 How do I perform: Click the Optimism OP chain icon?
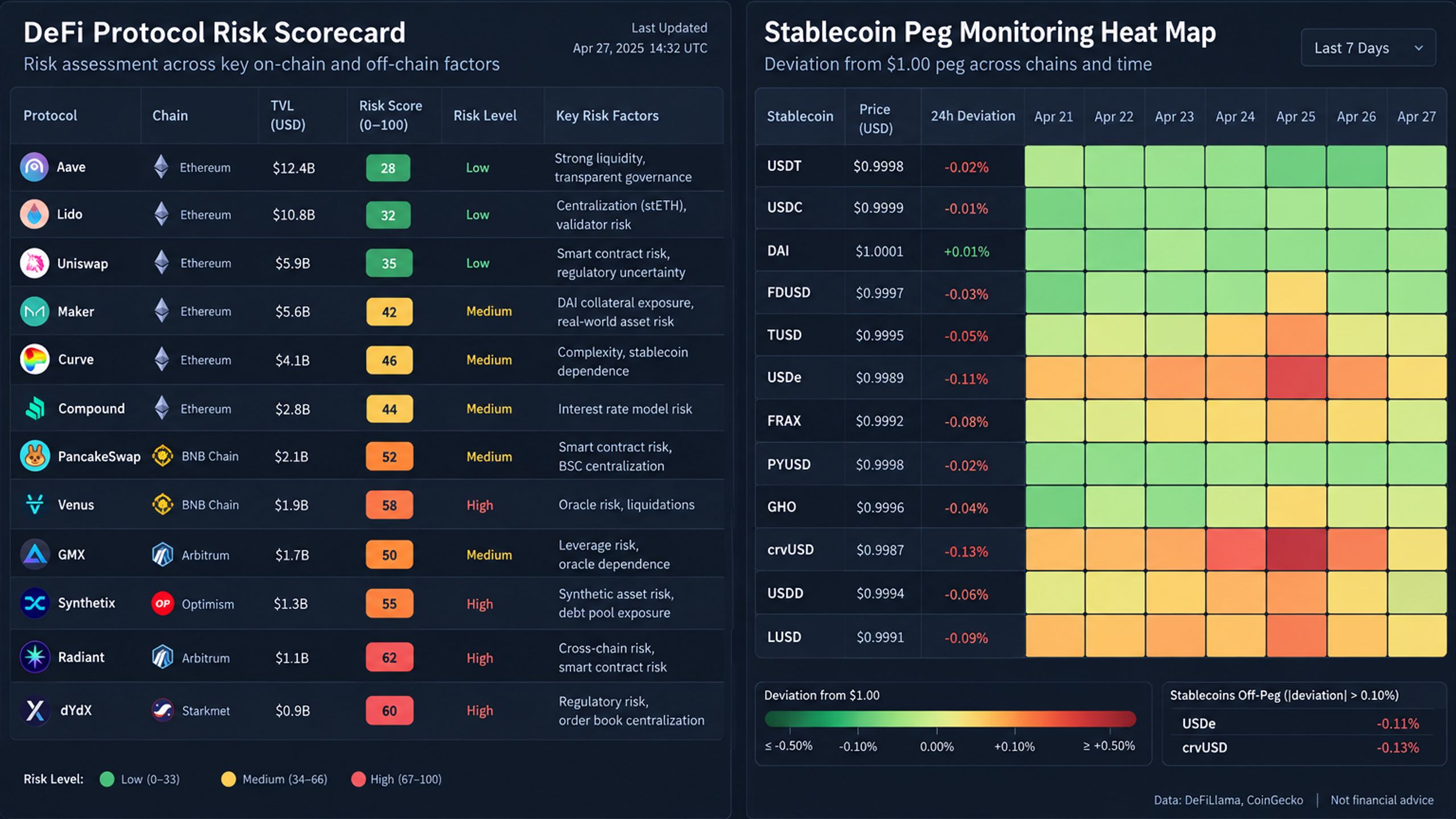point(163,603)
